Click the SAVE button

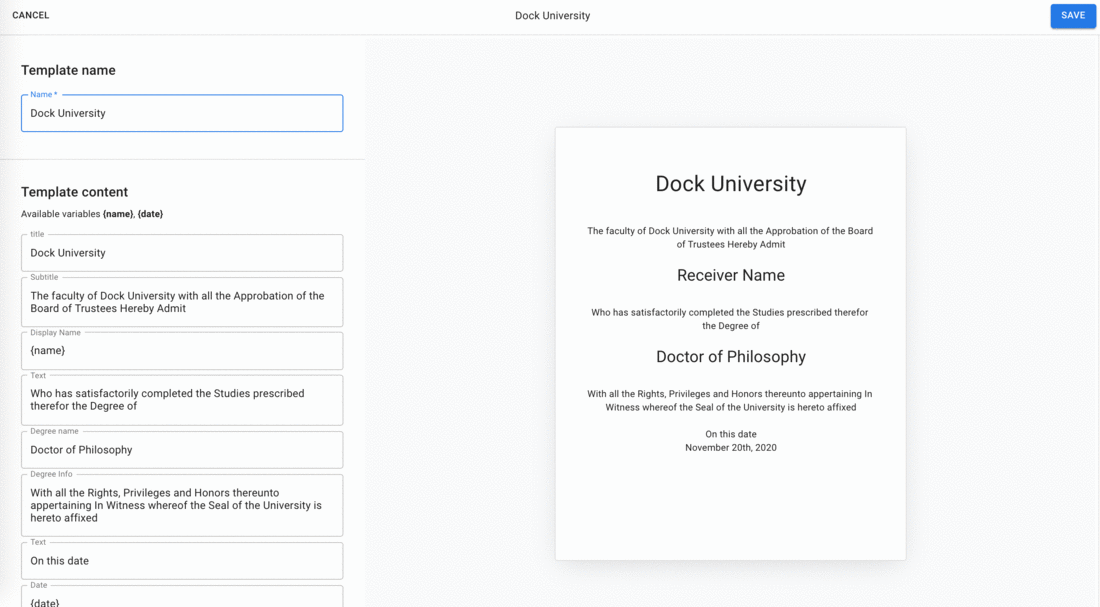click(x=1072, y=15)
